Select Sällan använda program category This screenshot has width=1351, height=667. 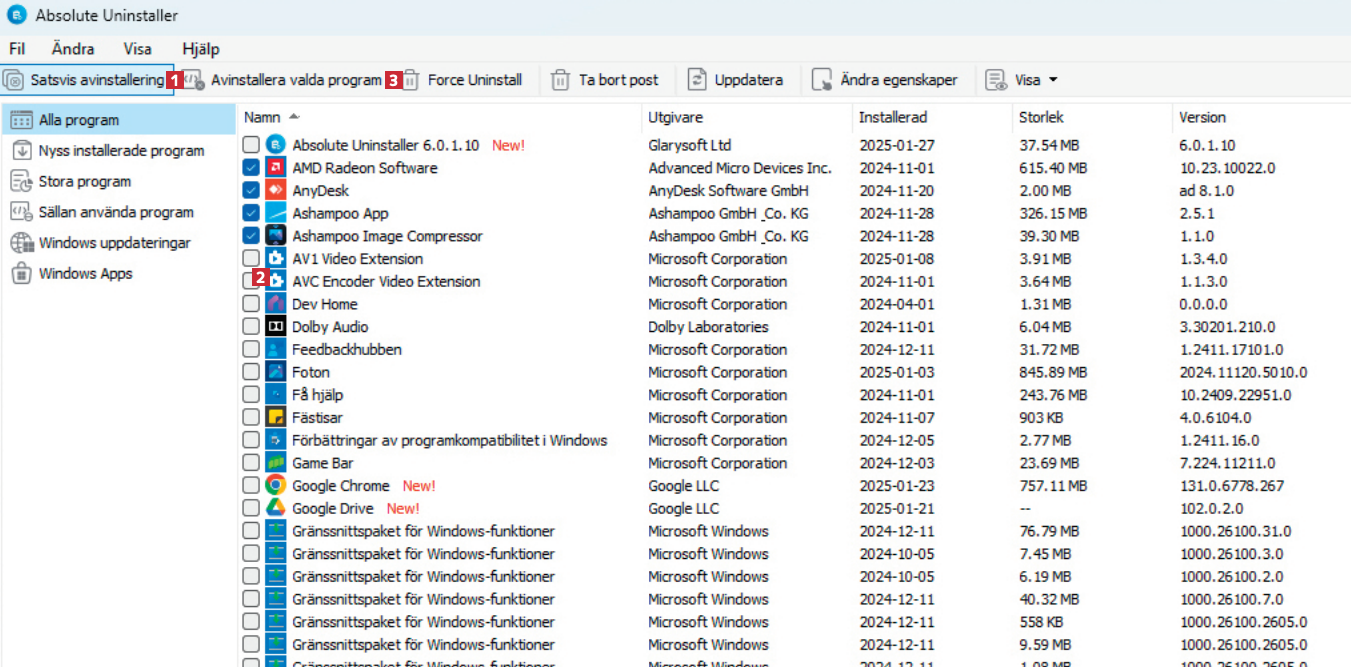(x=116, y=212)
